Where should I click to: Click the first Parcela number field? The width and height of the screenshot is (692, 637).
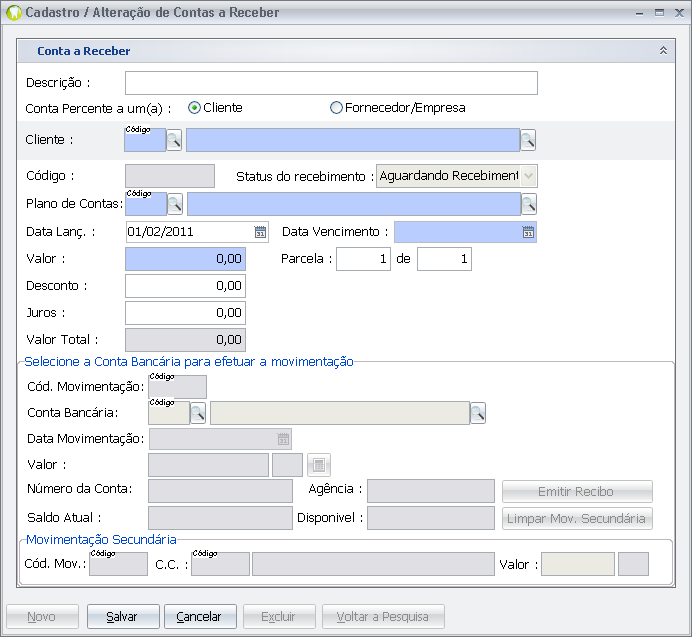pyautogui.click(x=363, y=259)
